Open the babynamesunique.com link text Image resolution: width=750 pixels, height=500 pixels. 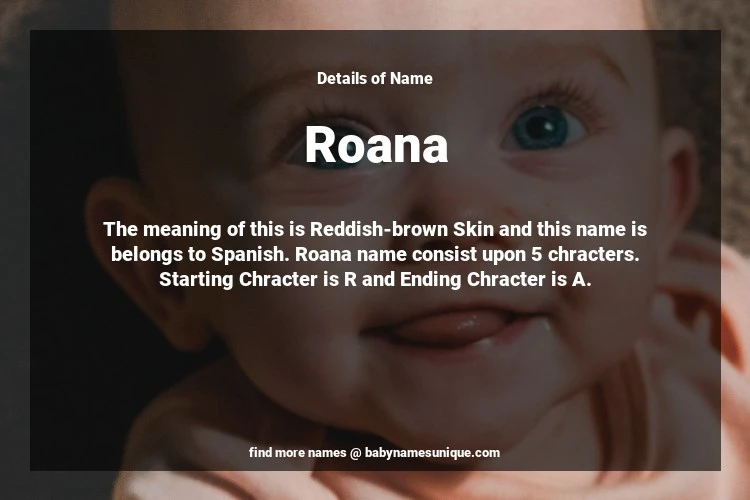click(432, 453)
